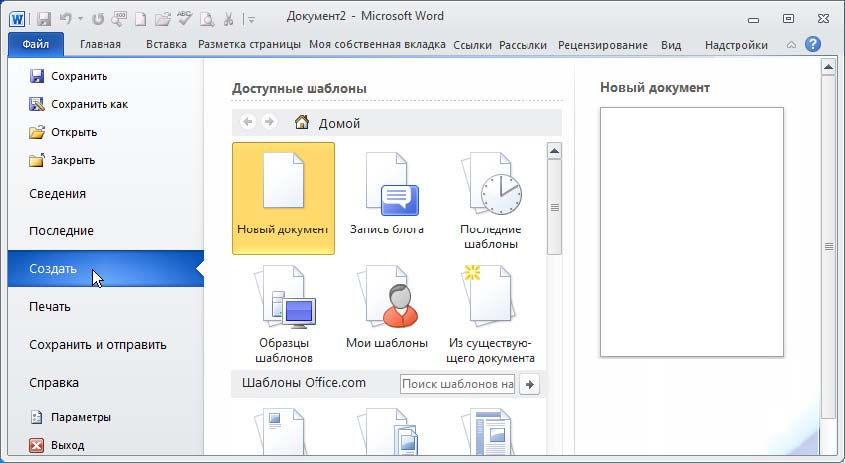
Task: Click the outer pane scroll-up arrow
Action: coord(828,67)
